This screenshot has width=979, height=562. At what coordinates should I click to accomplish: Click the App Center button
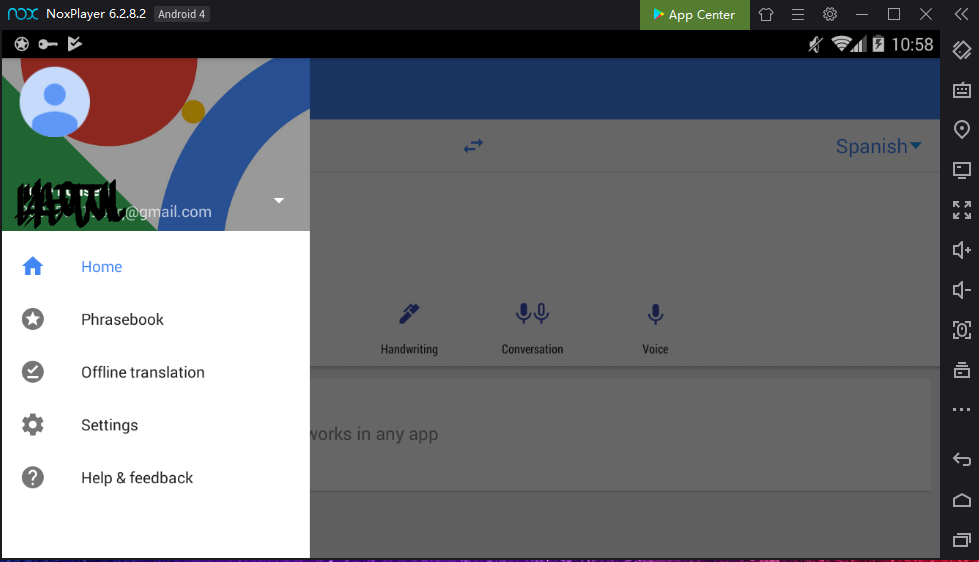click(x=693, y=15)
